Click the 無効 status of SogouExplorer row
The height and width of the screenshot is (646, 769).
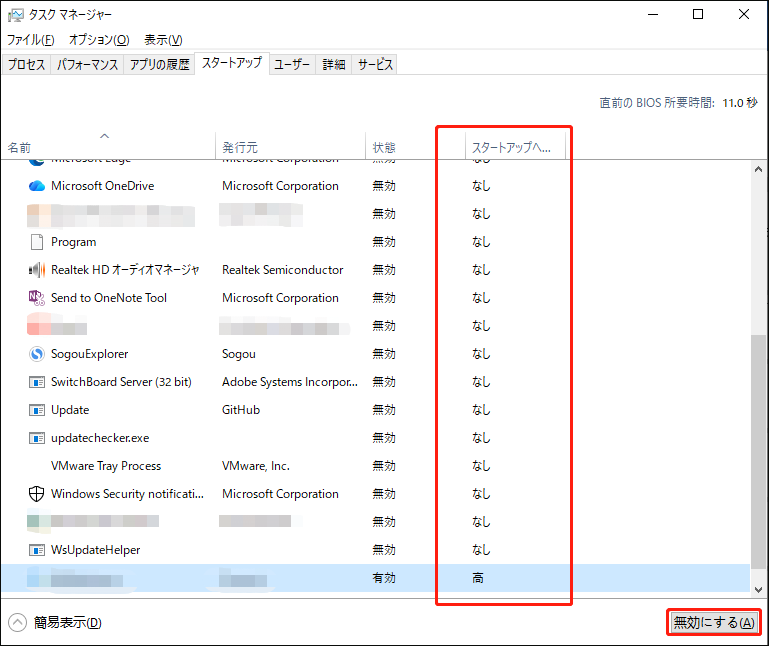click(384, 354)
